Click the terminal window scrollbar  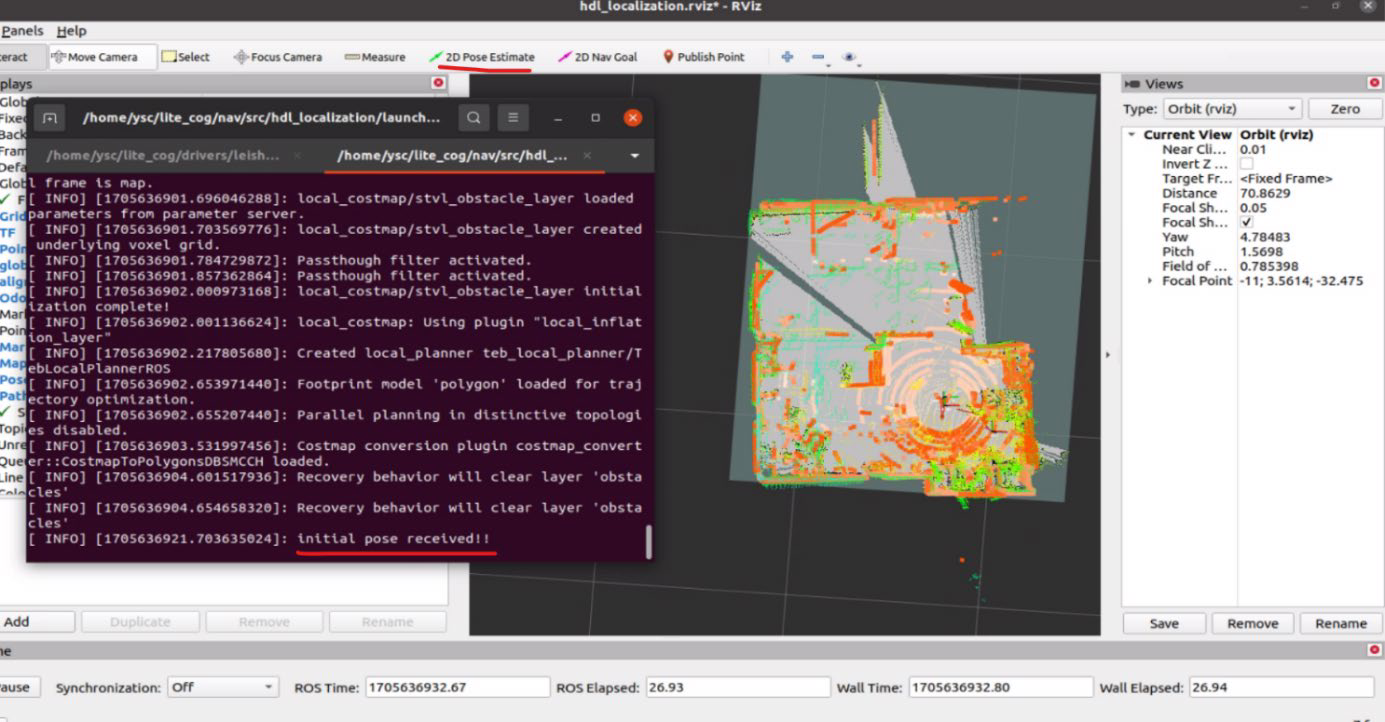pyautogui.click(x=649, y=541)
